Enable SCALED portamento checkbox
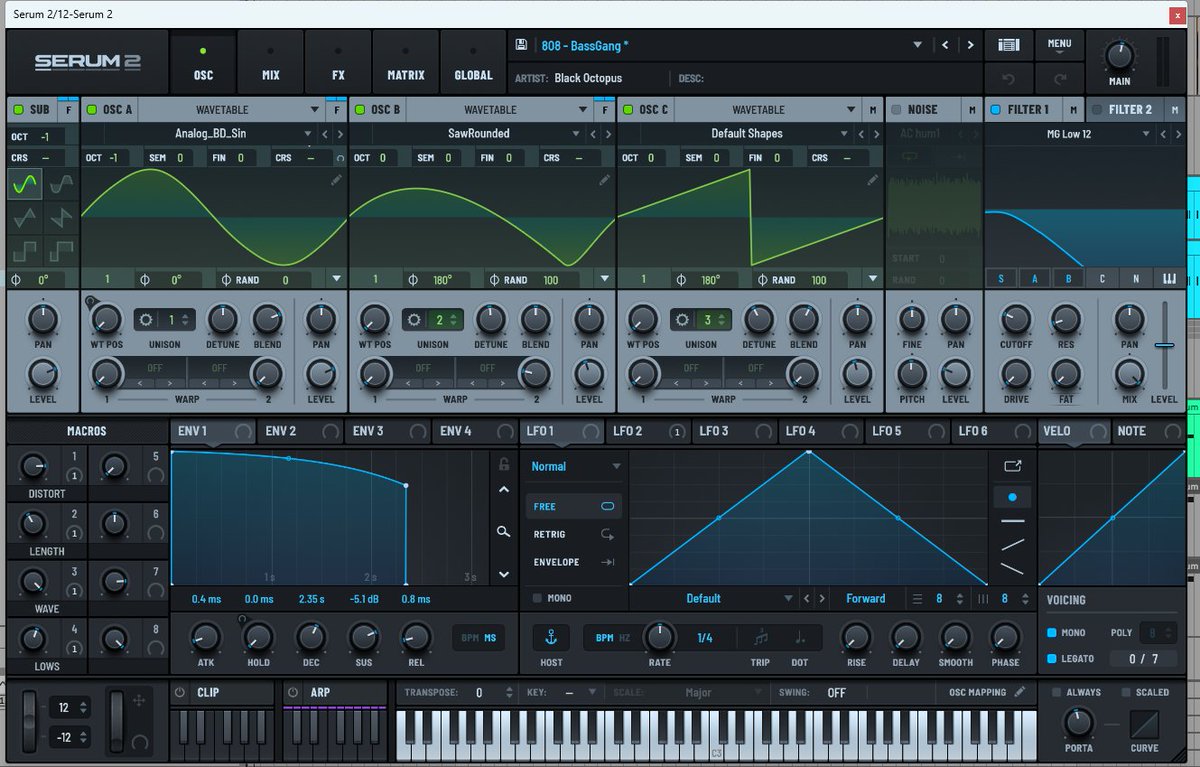Viewport: 1200px width, 767px height. (1126, 692)
